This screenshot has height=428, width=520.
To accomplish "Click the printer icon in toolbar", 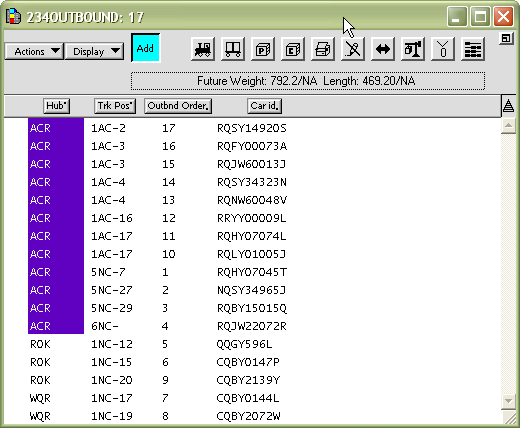I will (323, 49).
